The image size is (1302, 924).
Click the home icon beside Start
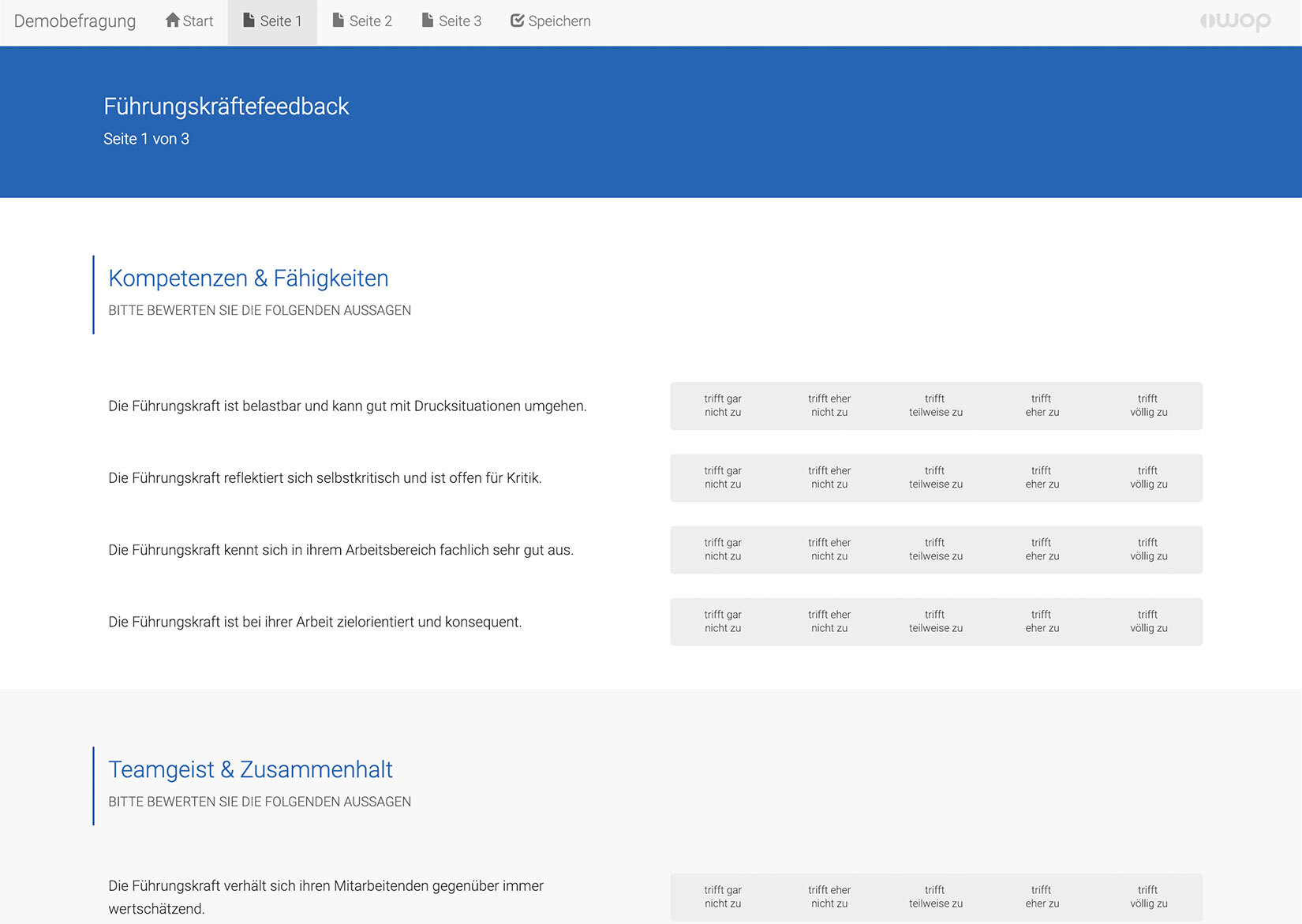click(172, 21)
